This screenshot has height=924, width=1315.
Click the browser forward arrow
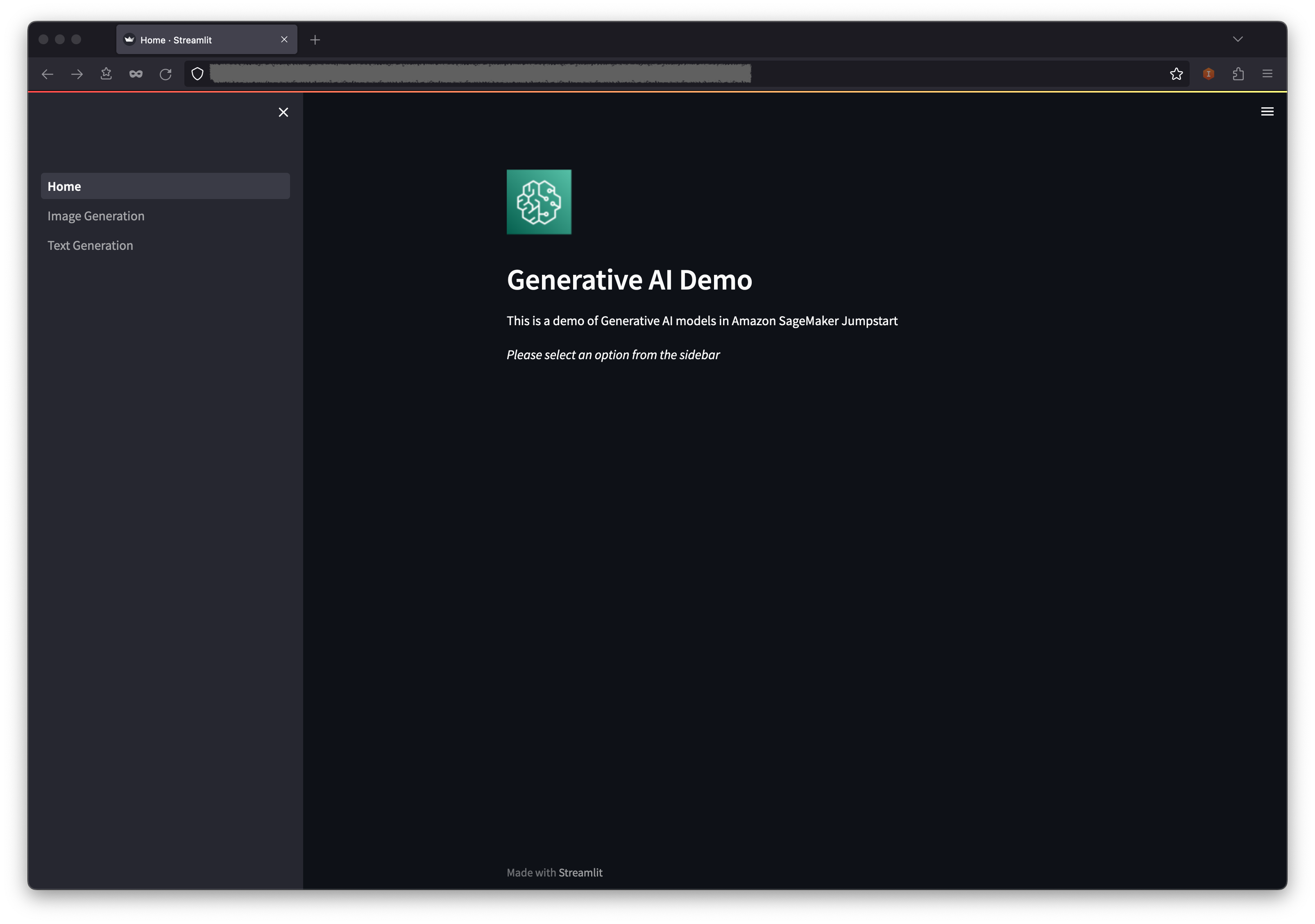pos(77,74)
